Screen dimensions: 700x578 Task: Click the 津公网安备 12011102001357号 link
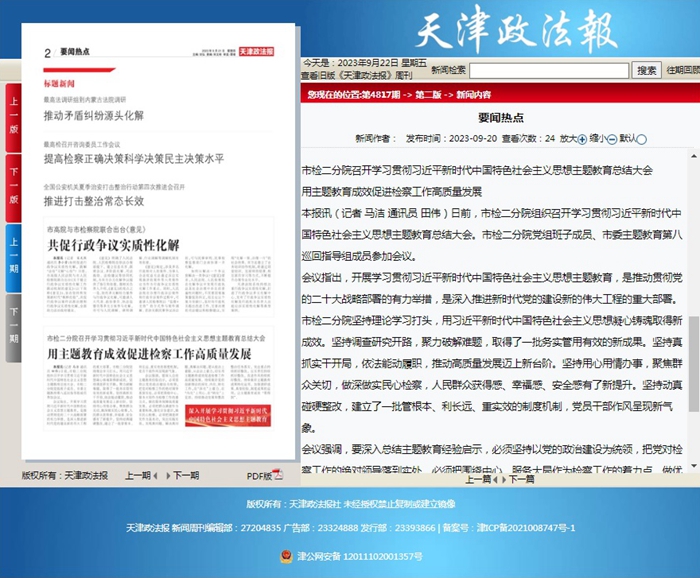point(360,557)
